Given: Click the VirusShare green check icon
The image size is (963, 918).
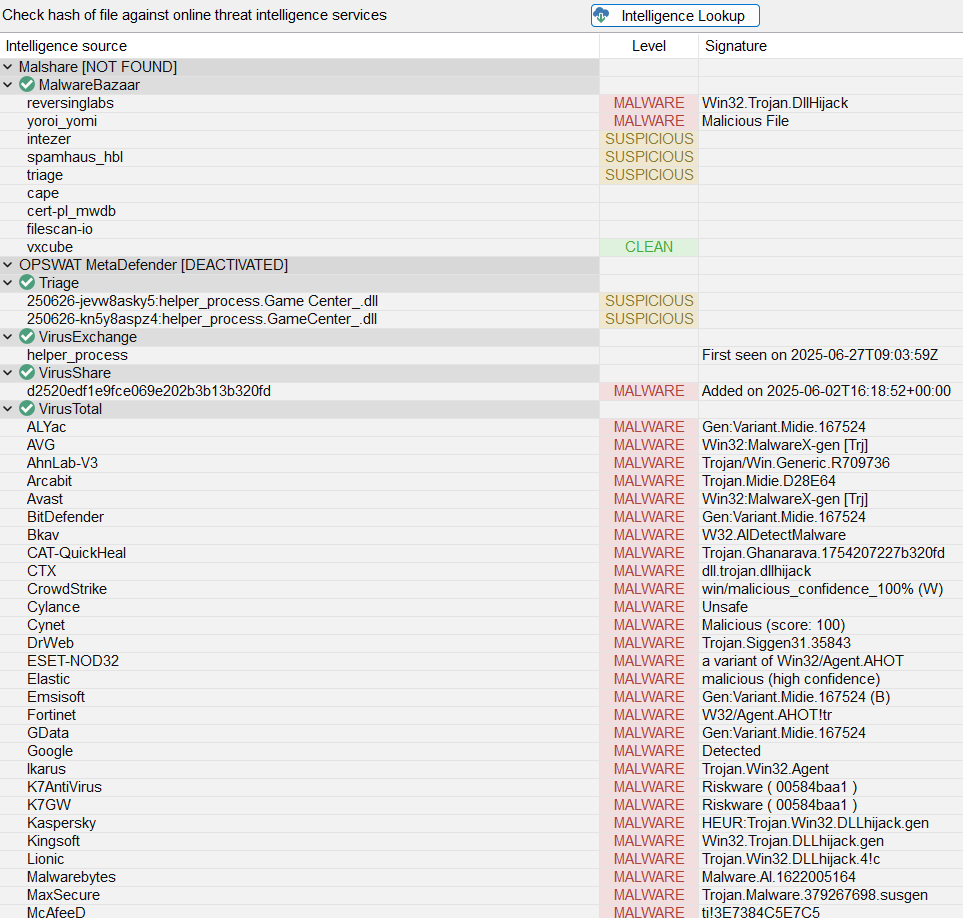Looking at the screenshot, I should tap(27, 373).
